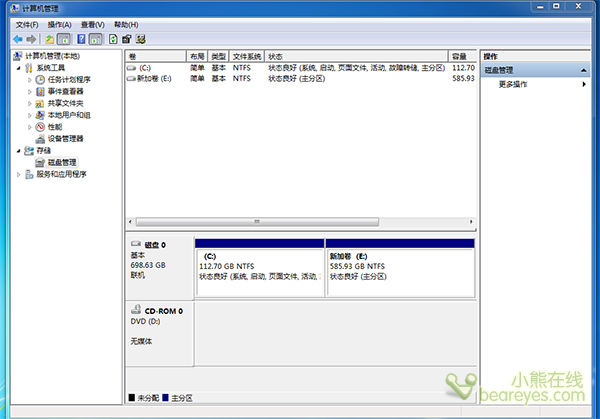Click the Up one level folder icon
The image size is (600, 419).
[x=49, y=38]
